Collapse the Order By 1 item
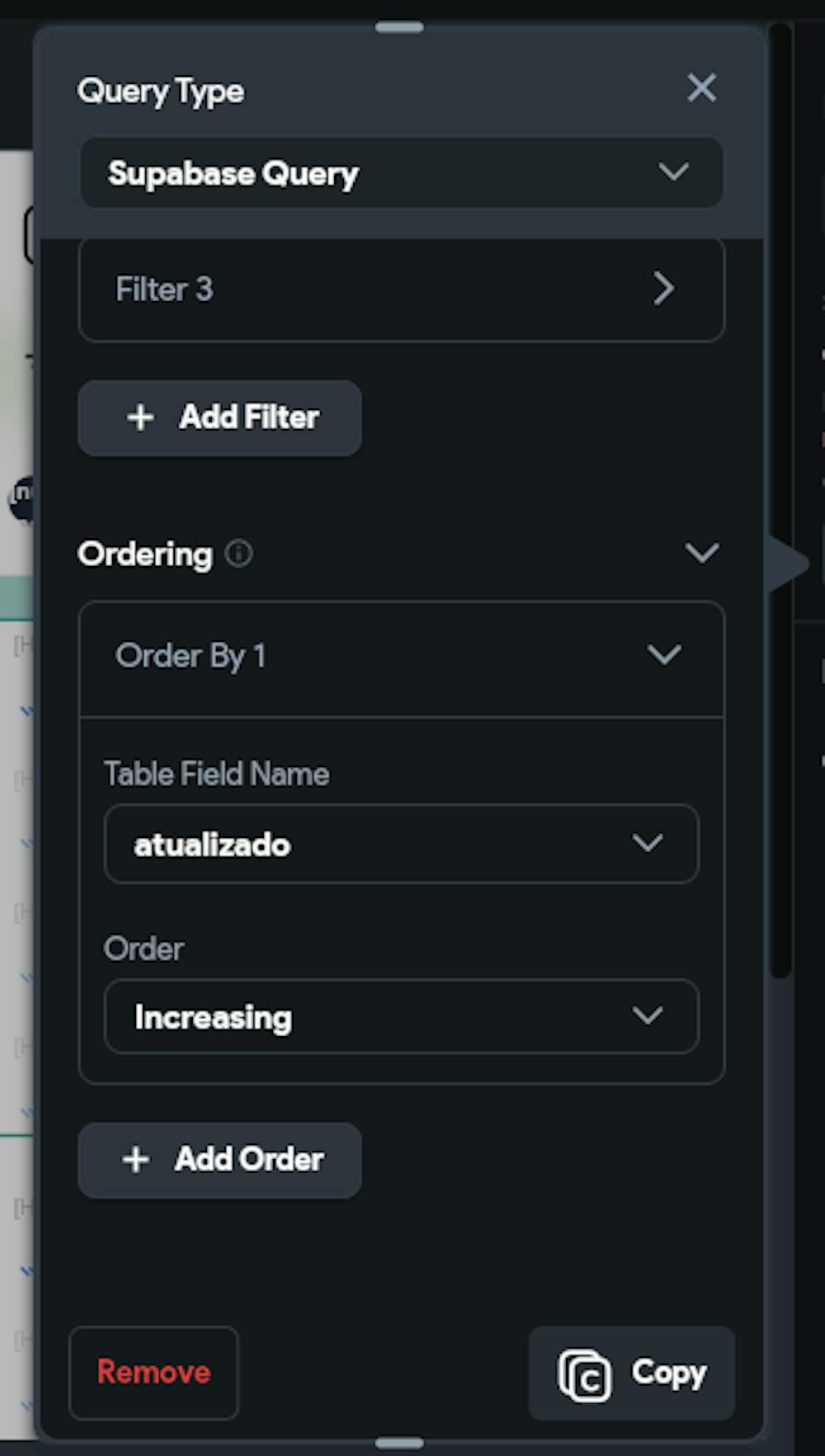Viewport: 825px width, 1456px height. click(x=664, y=656)
